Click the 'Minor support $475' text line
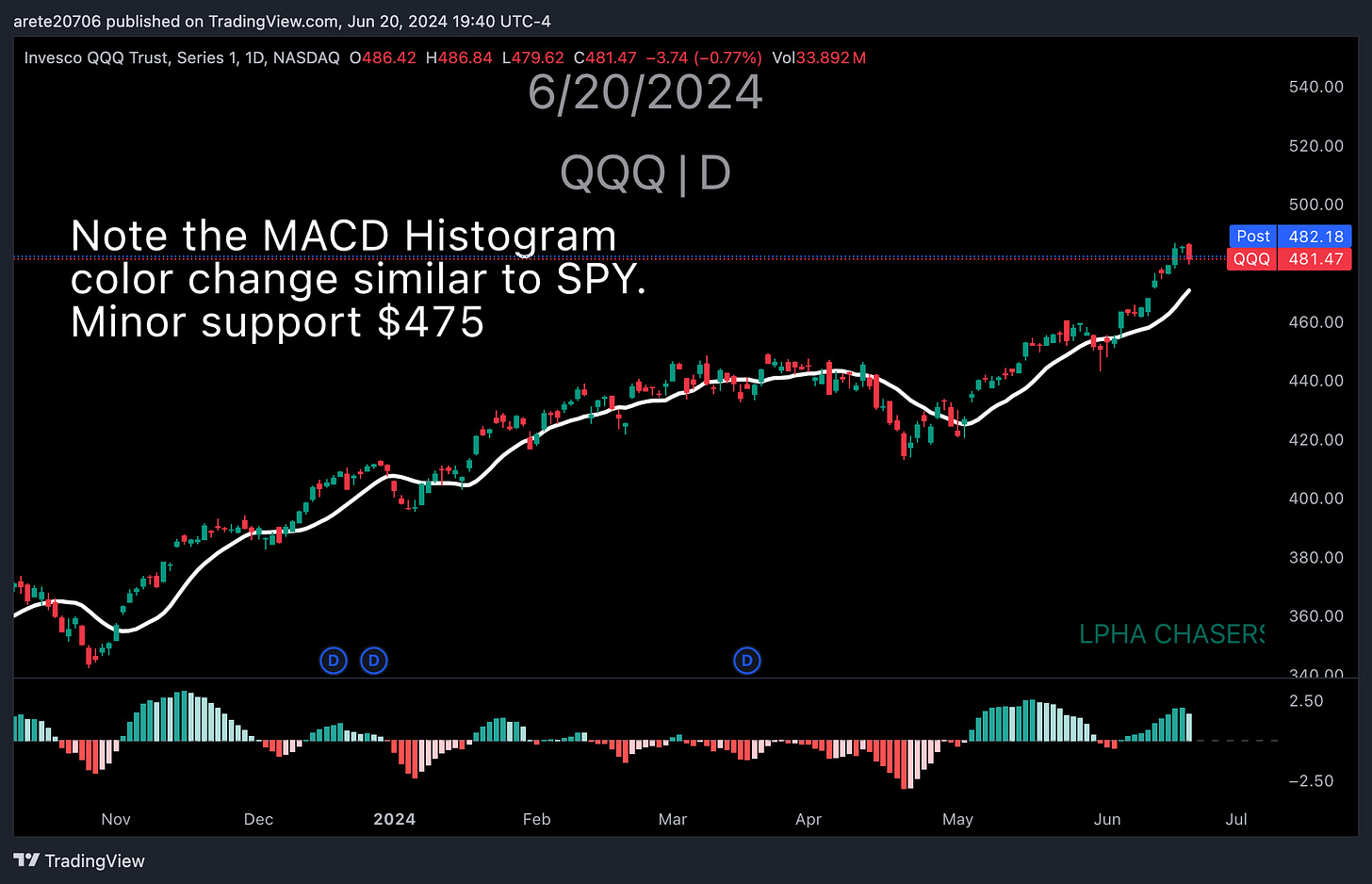Viewport: 1372px width, 884px height. click(278, 322)
